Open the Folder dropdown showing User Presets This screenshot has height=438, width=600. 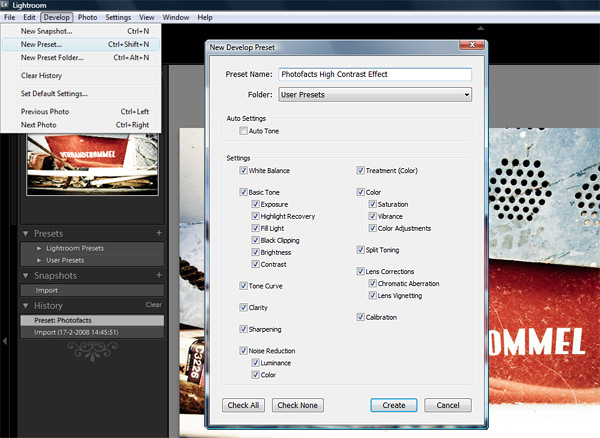[x=375, y=94]
